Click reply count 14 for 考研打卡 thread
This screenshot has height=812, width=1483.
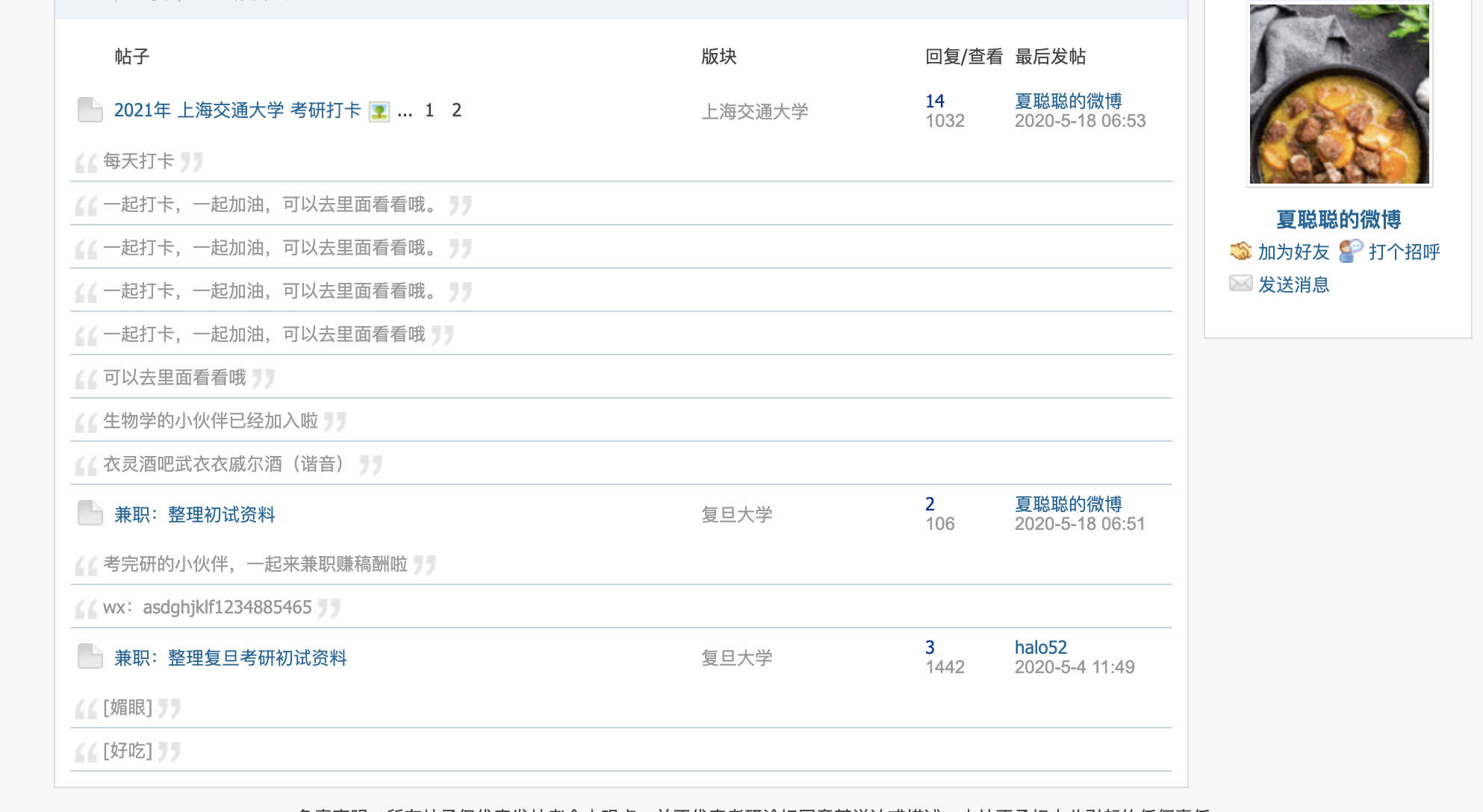[x=935, y=101]
